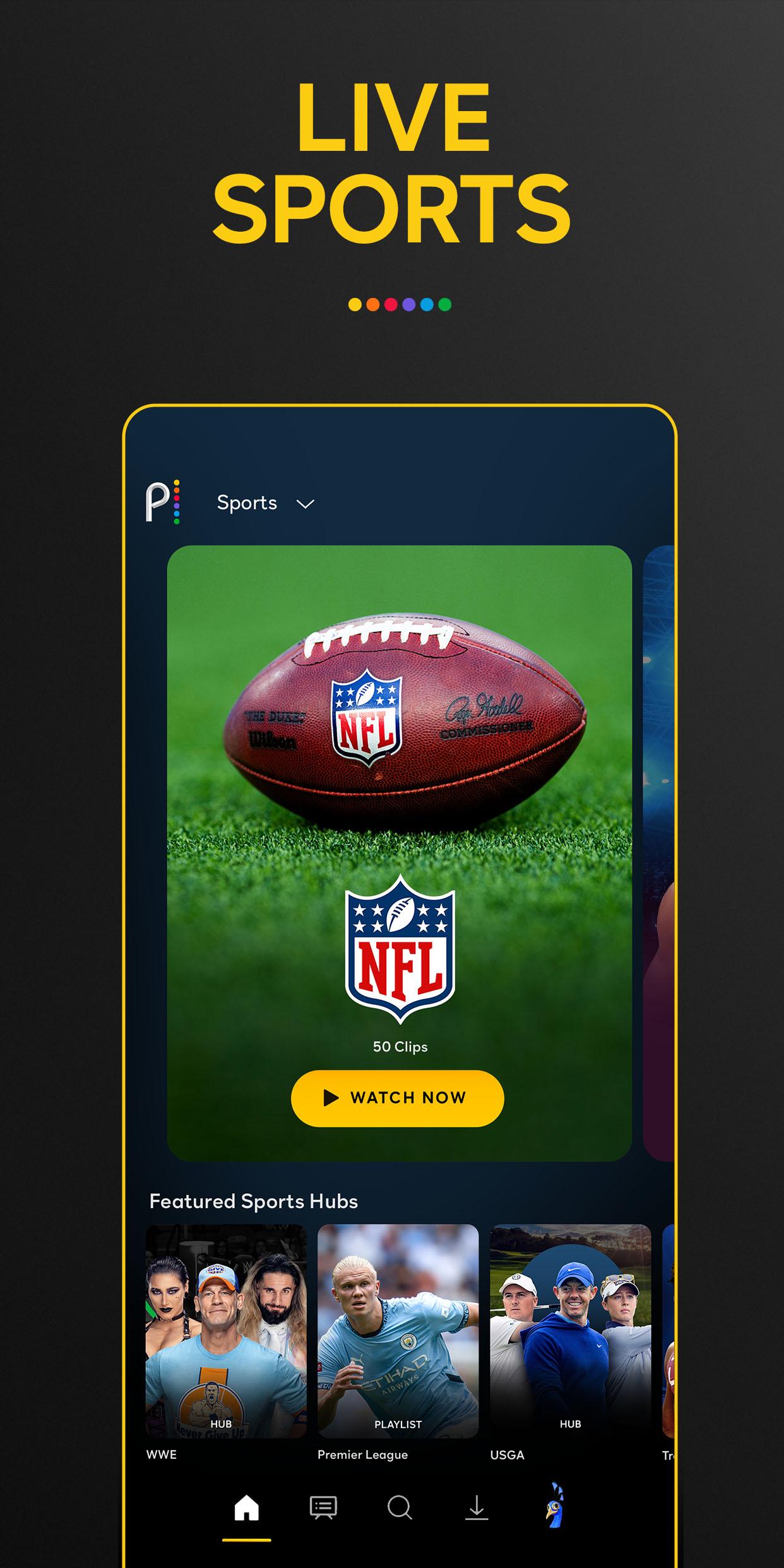
Task: Select the USGA title link
Action: [x=508, y=1454]
